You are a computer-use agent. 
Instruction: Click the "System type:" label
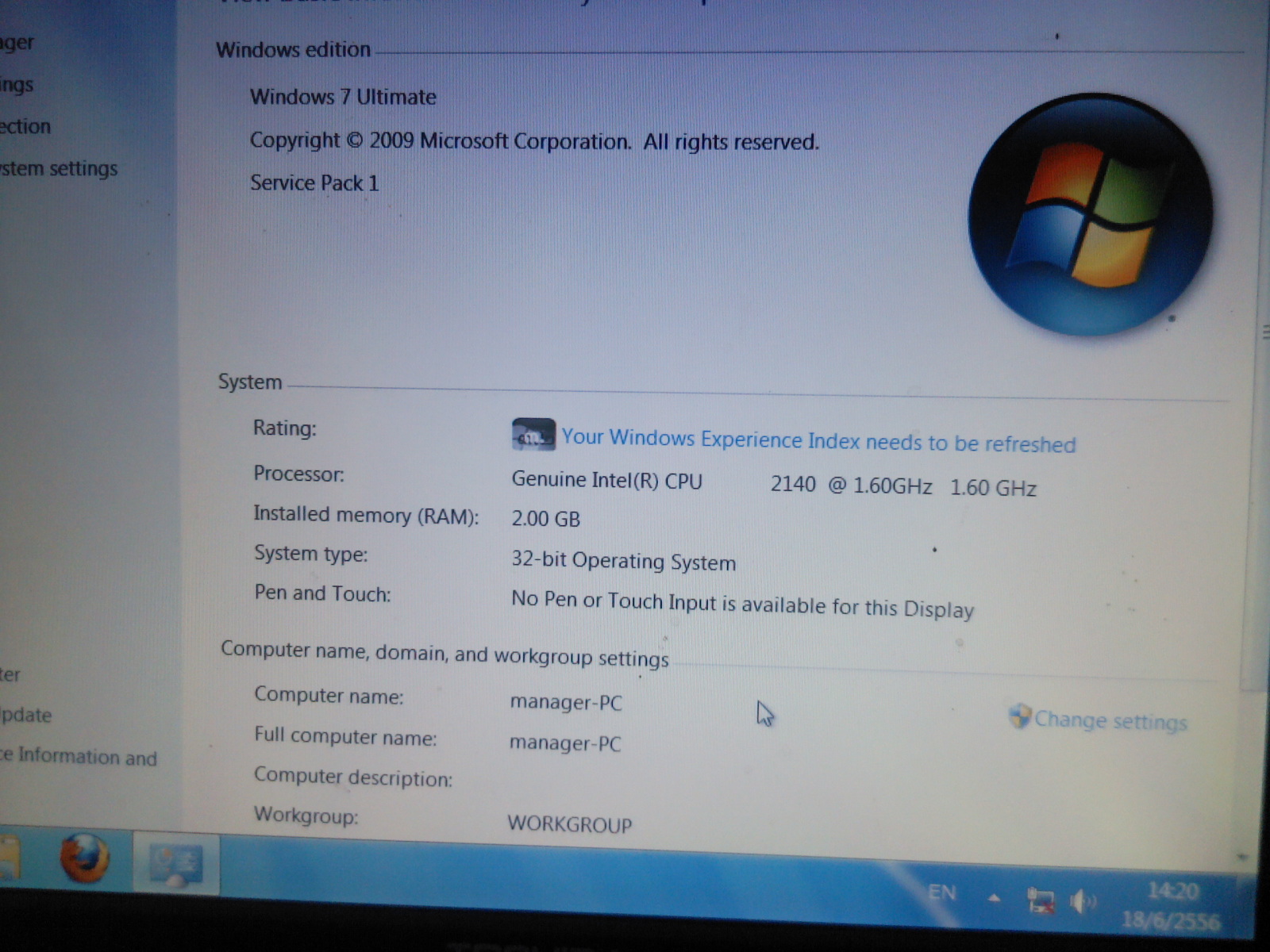pos(311,554)
